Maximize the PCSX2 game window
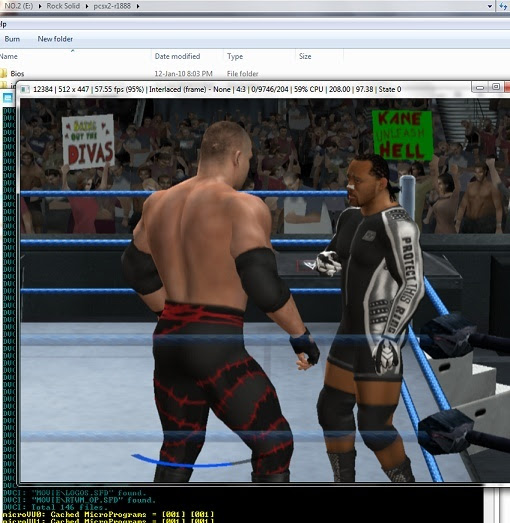The height and width of the screenshot is (523, 510). coord(496,87)
